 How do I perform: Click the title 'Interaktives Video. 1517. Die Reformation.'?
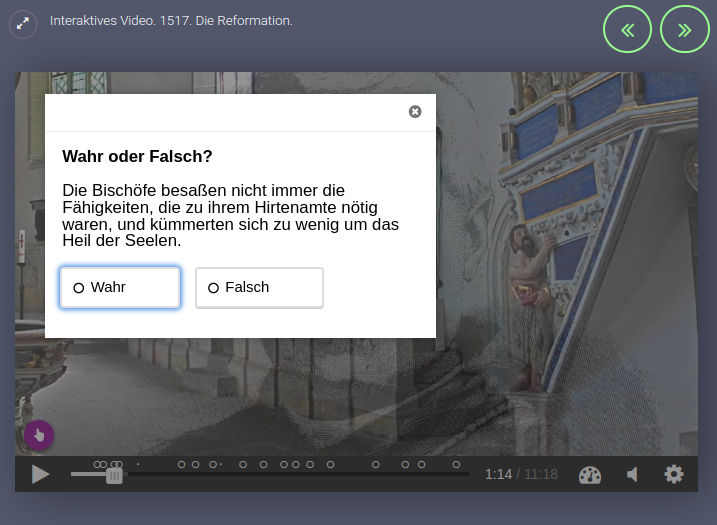click(171, 21)
